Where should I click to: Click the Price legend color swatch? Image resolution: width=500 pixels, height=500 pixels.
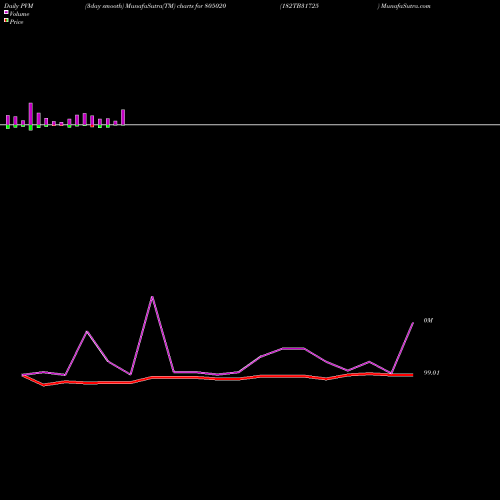6,21
